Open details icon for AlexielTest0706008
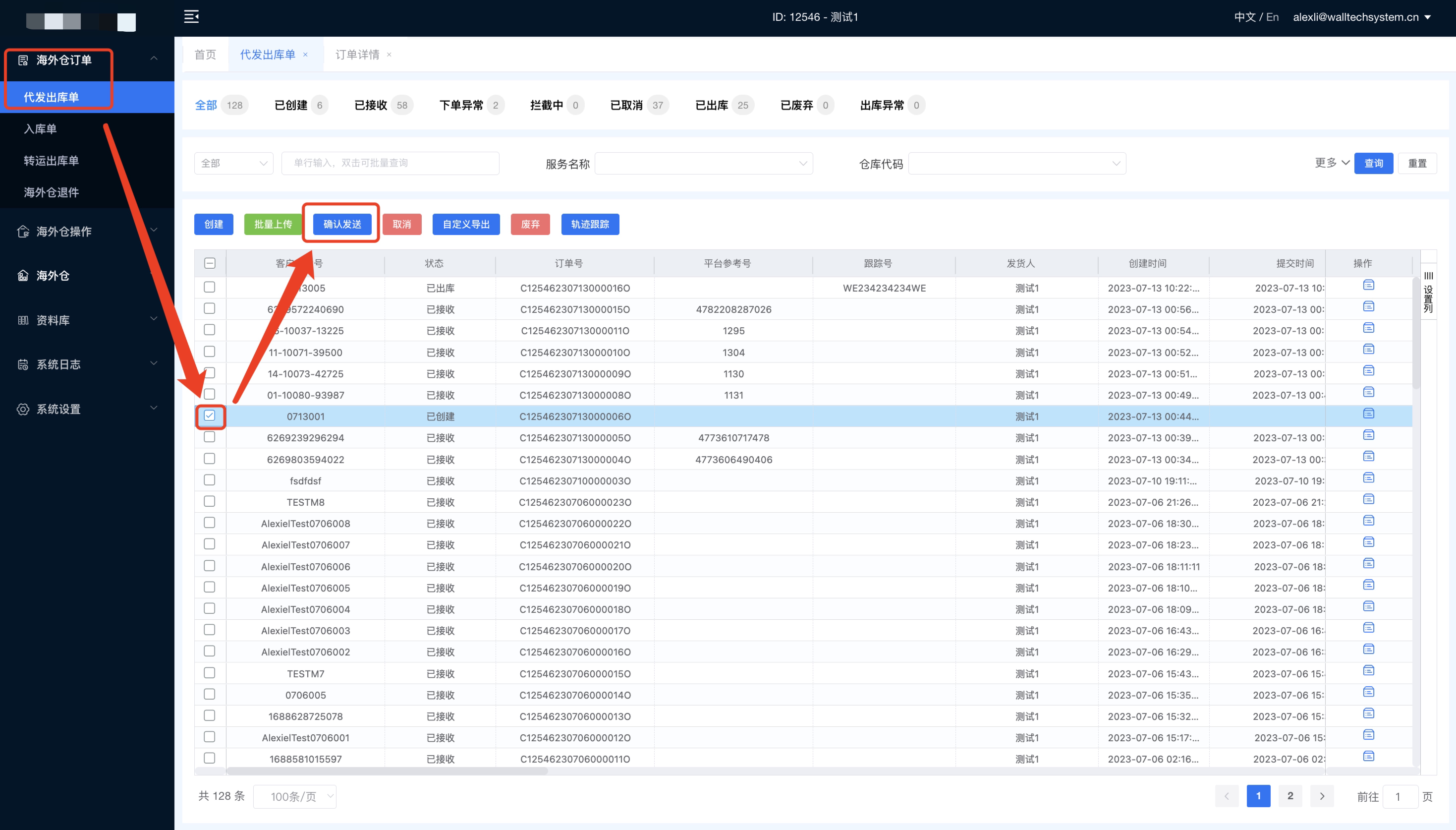The height and width of the screenshot is (830, 1456). [x=1368, y=521]
